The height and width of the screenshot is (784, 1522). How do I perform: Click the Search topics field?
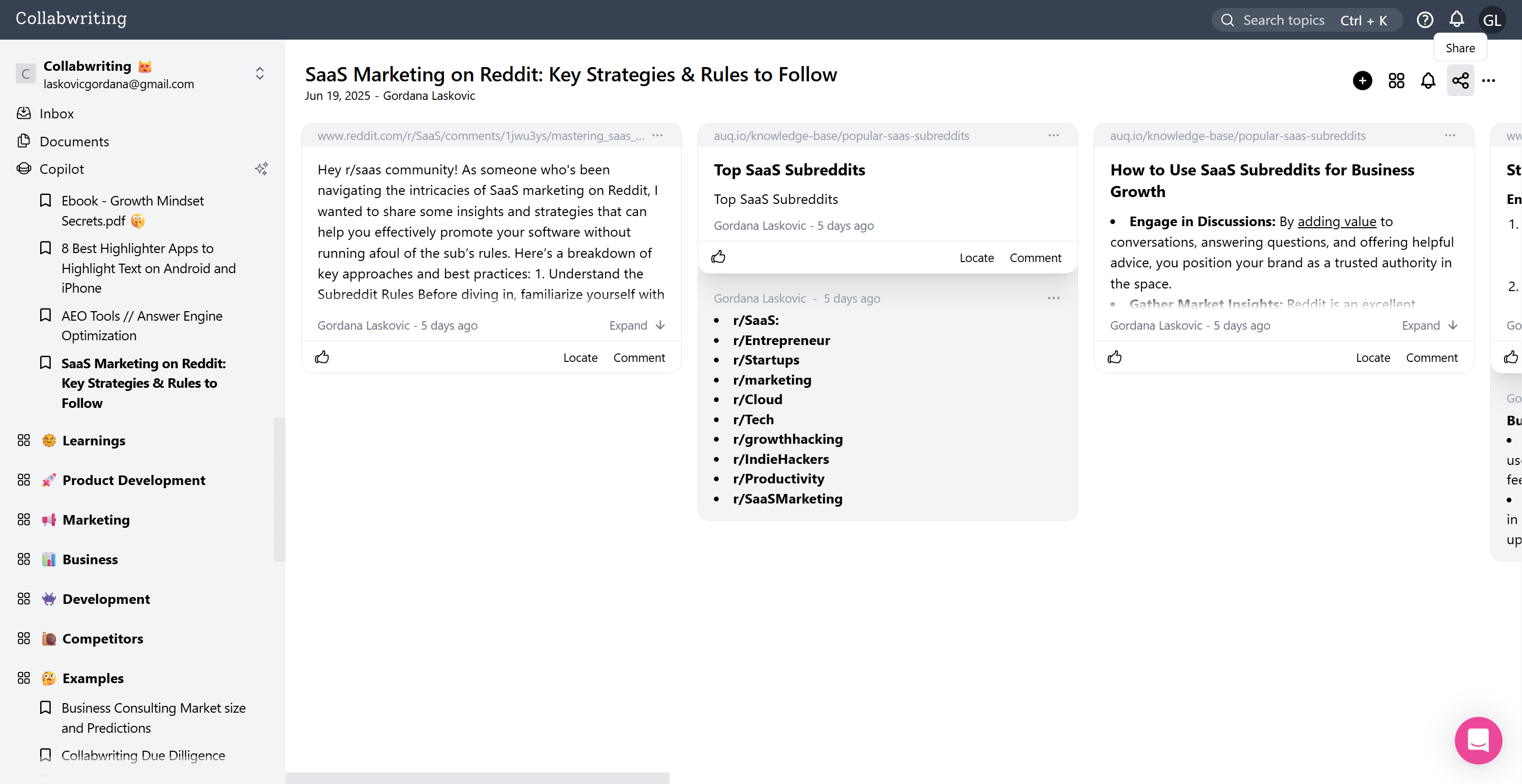[x=1307, y=20]
